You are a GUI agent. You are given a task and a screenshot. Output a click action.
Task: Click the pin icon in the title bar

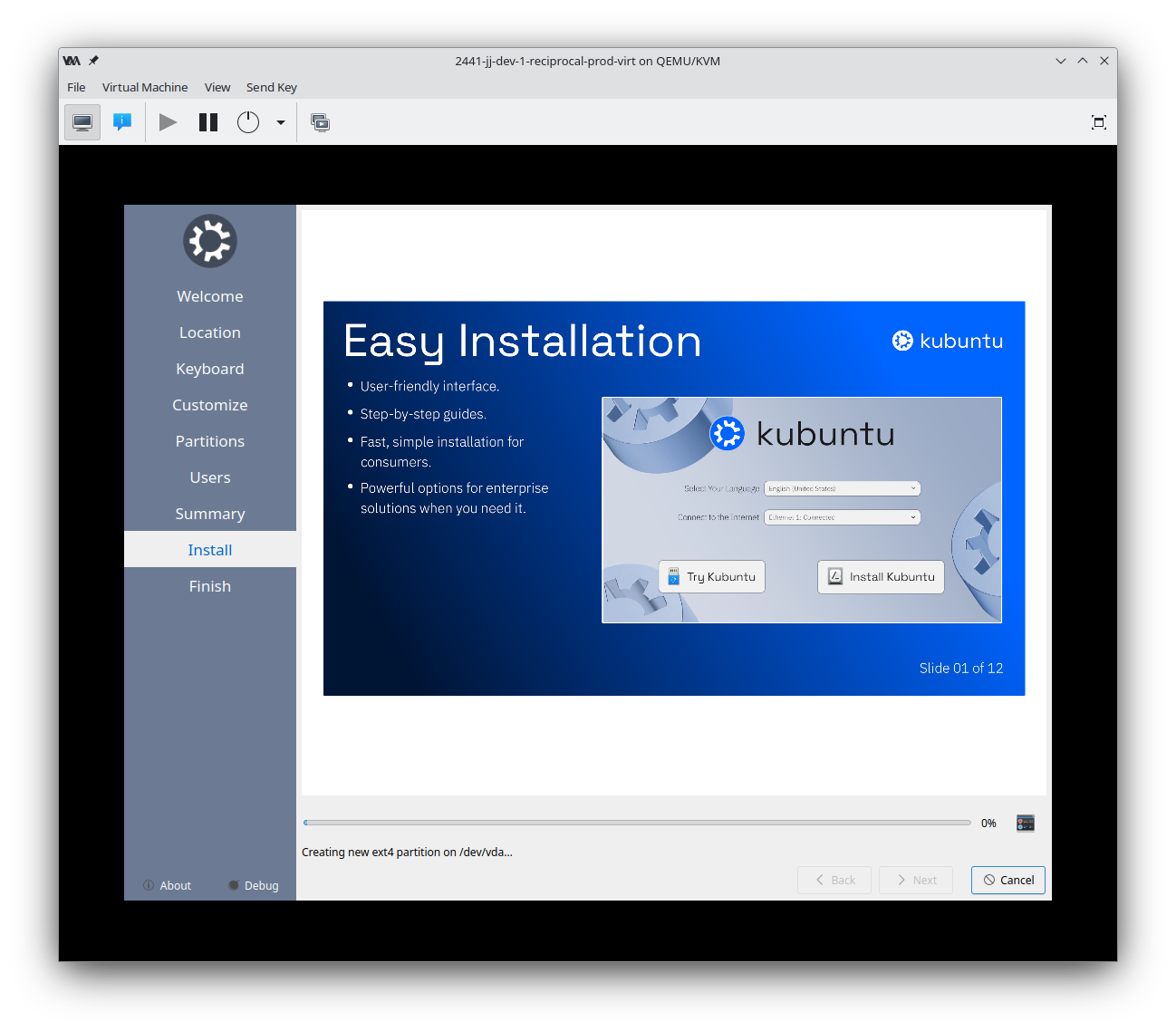[93, 61]
